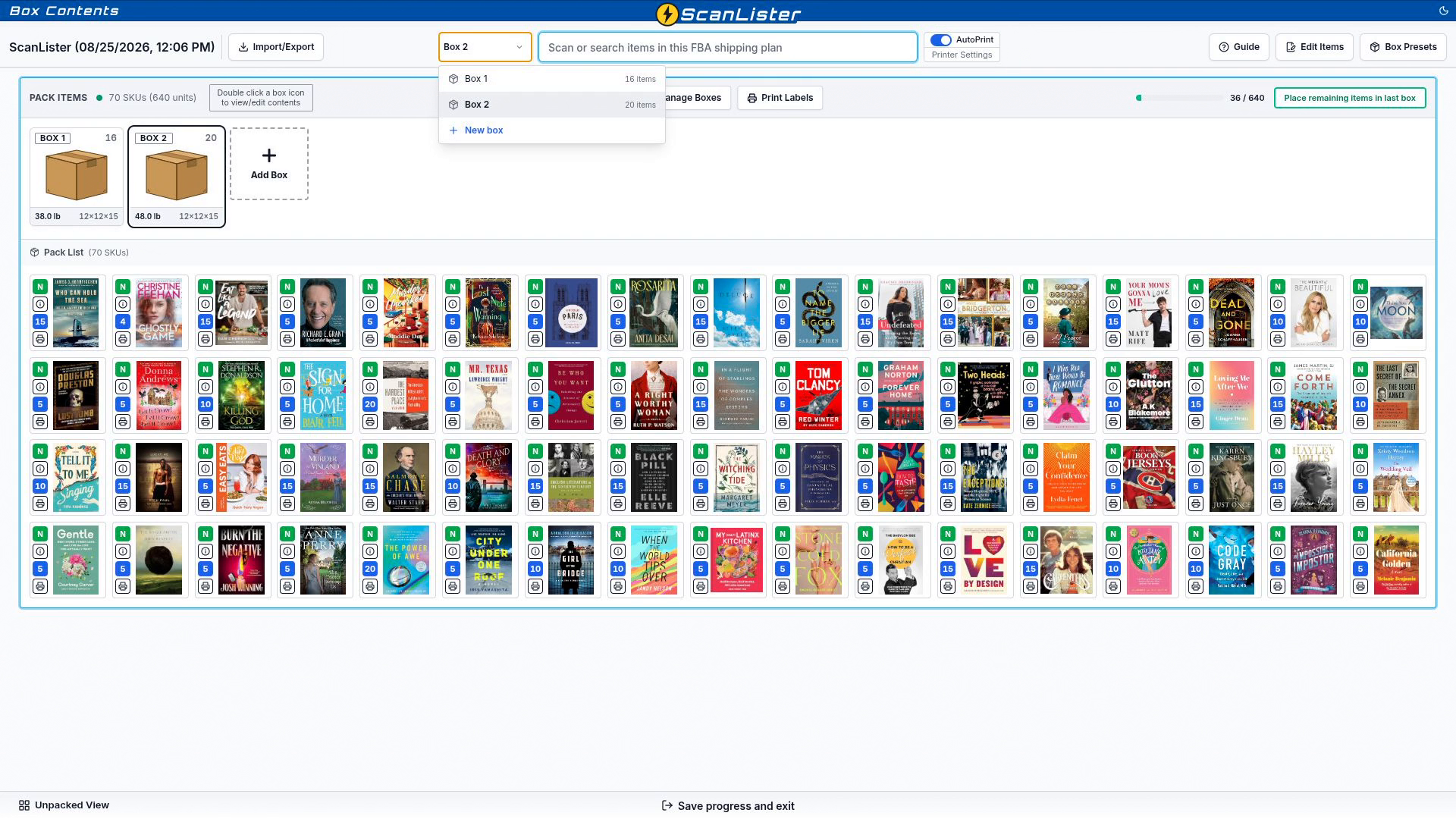This screenshot has height=819, width=1456.
Task: Click N badge on Tell It To Me Singing card
Action: (x=40, y=451)
